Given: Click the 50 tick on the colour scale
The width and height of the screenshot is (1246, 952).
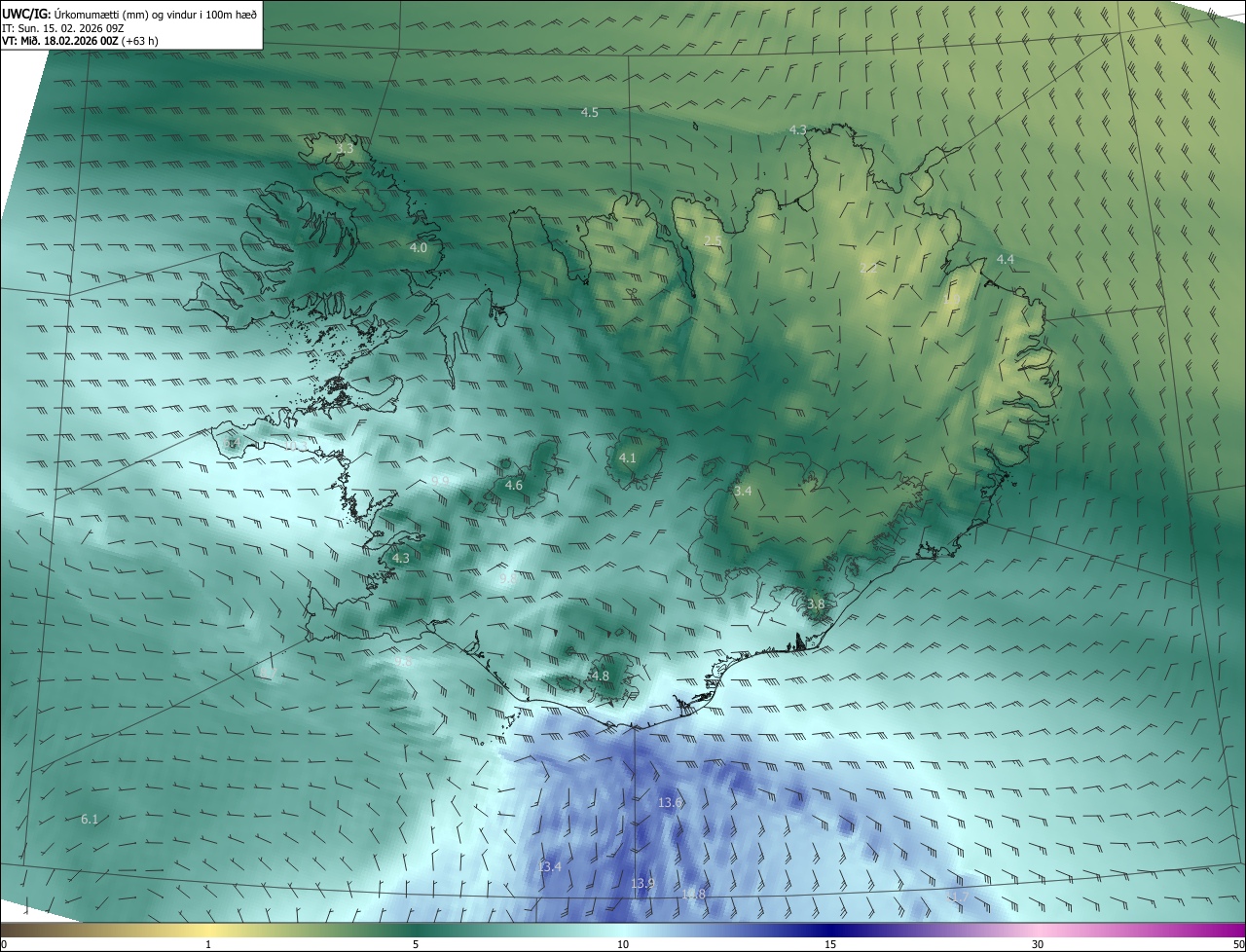Looking at the screenshot, I should click(x=1238, y=944).
